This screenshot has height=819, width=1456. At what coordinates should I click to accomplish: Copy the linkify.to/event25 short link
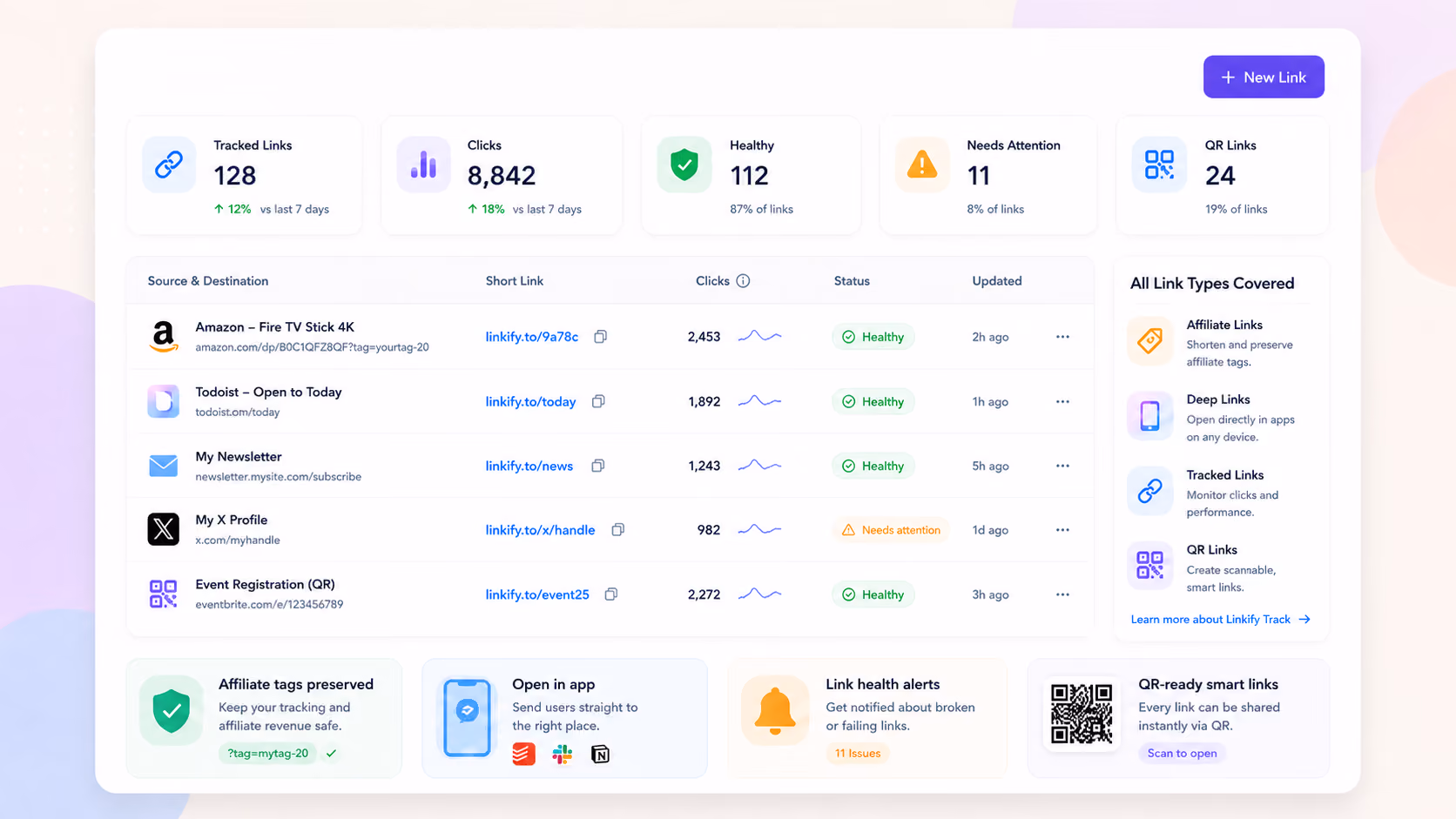(x=611, y=594)
